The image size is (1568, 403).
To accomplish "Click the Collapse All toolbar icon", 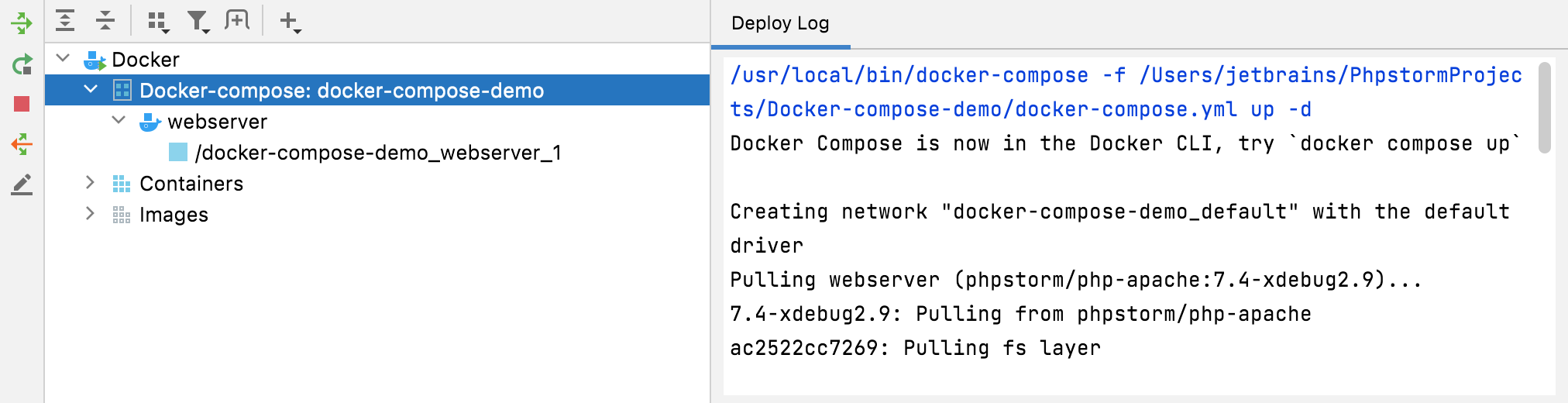I will (x=105, y=21).
